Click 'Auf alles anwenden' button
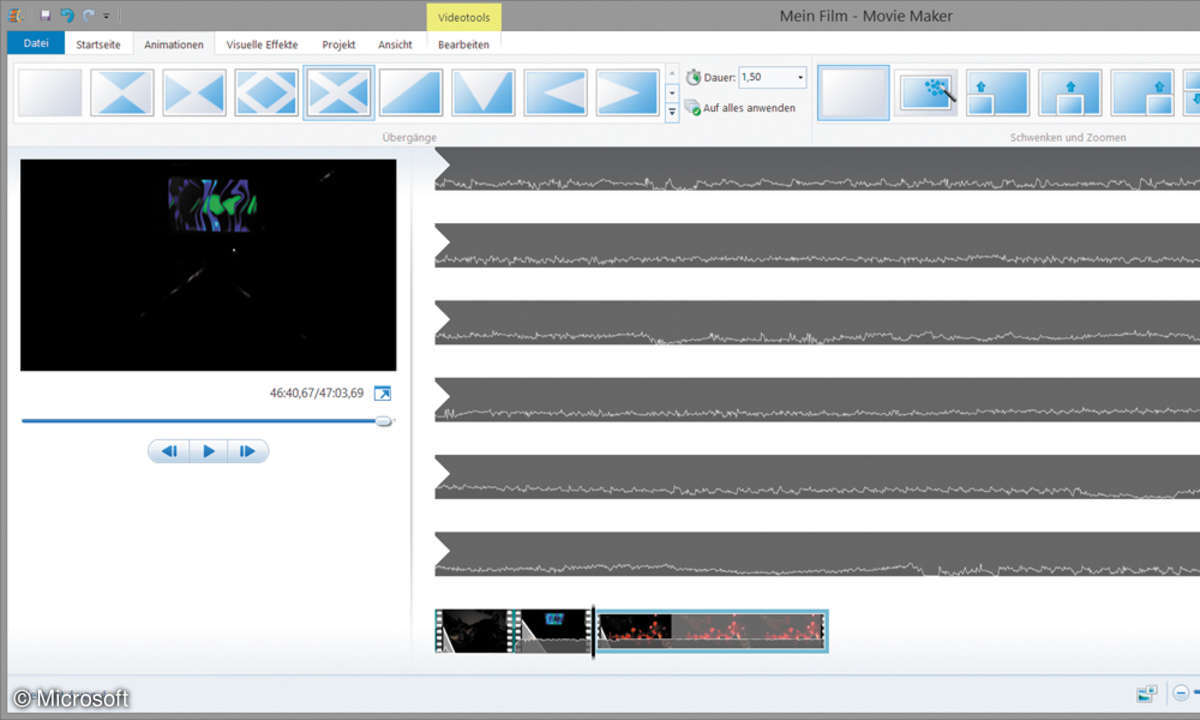1200x720 pixels. (740, 107)
